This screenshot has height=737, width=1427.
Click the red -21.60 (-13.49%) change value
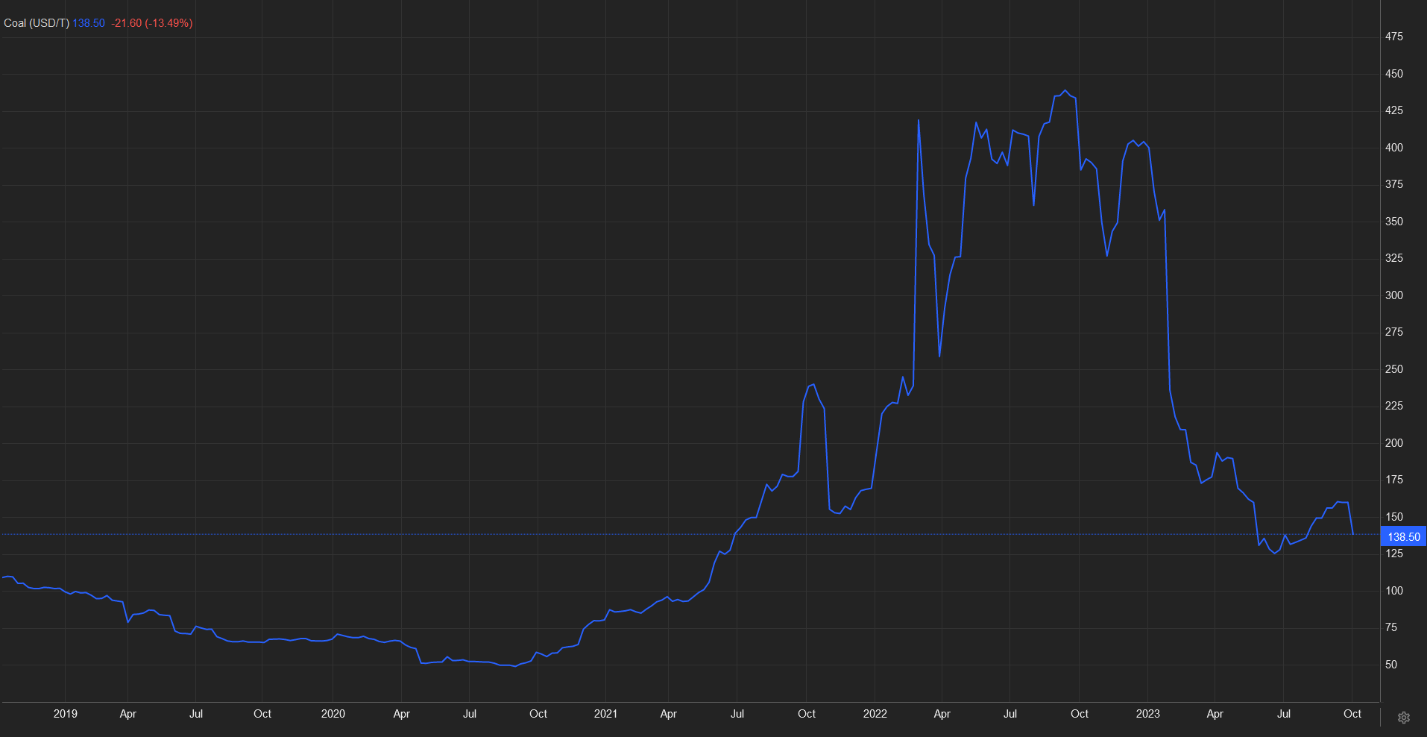(151, 23)
